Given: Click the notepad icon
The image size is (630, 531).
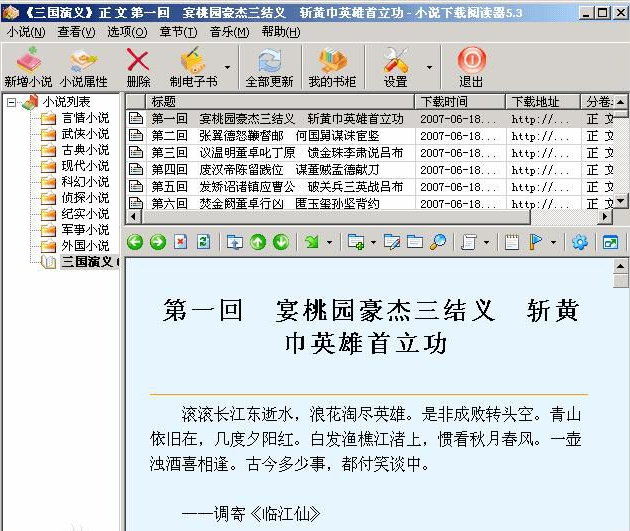Looking at the screenshot, I should (x=512, y=242).
